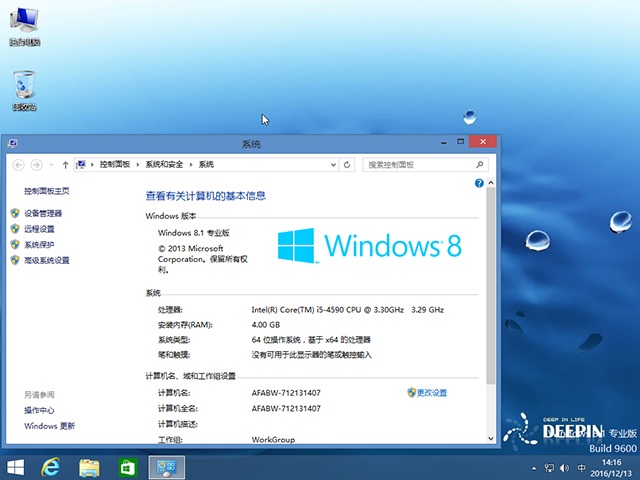Viewport: 640px width, 480px height.
Task: Open the Recycle Bin desktop icon
Action: (24, 90)
